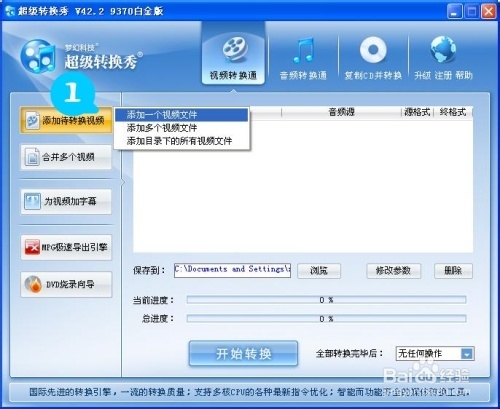500x409 pixels.
Task: Click the 浏览 browse button
Action: click(319, 271)
